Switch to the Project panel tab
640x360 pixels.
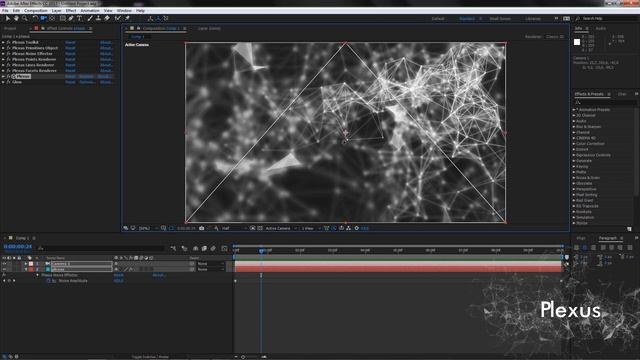pos(10,29)
